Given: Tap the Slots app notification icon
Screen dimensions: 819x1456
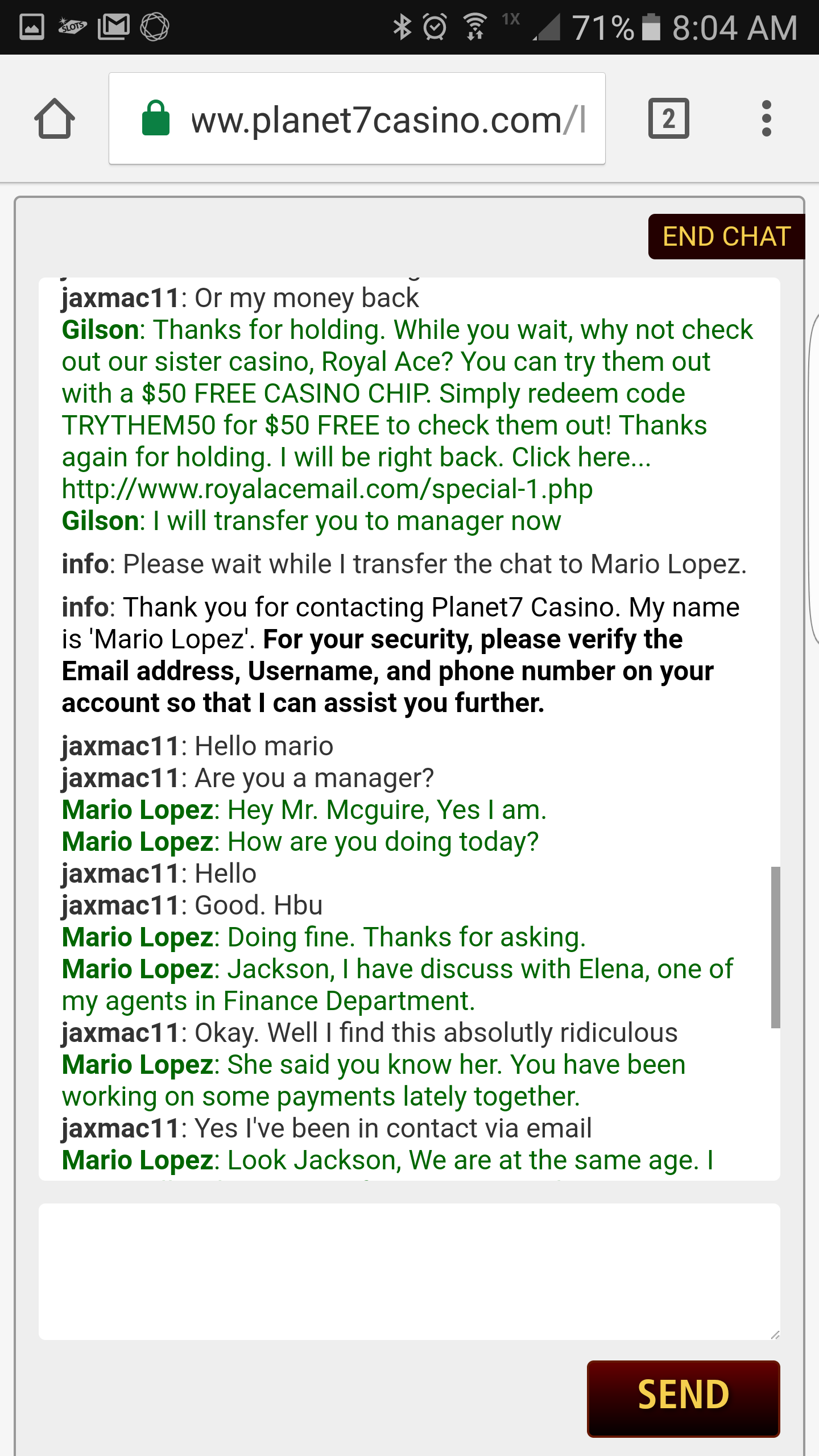Looking at the screenshot, I should coord(72,27).
